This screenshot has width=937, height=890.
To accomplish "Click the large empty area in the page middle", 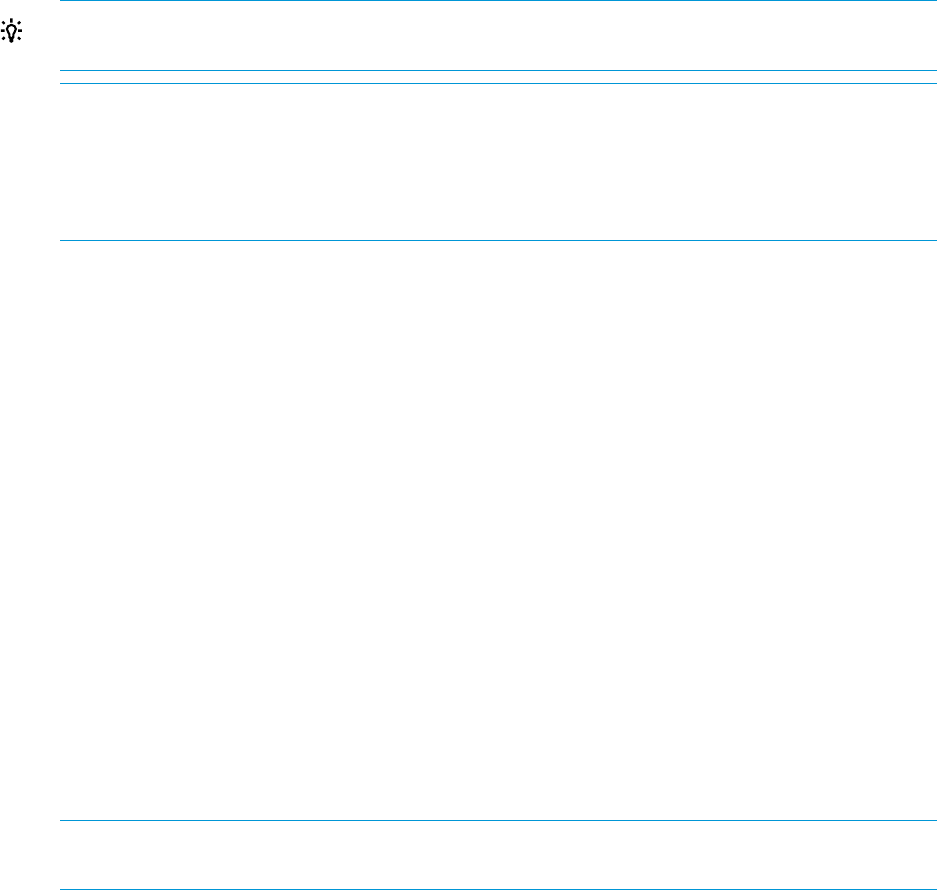I will click(x=498, y=530).
